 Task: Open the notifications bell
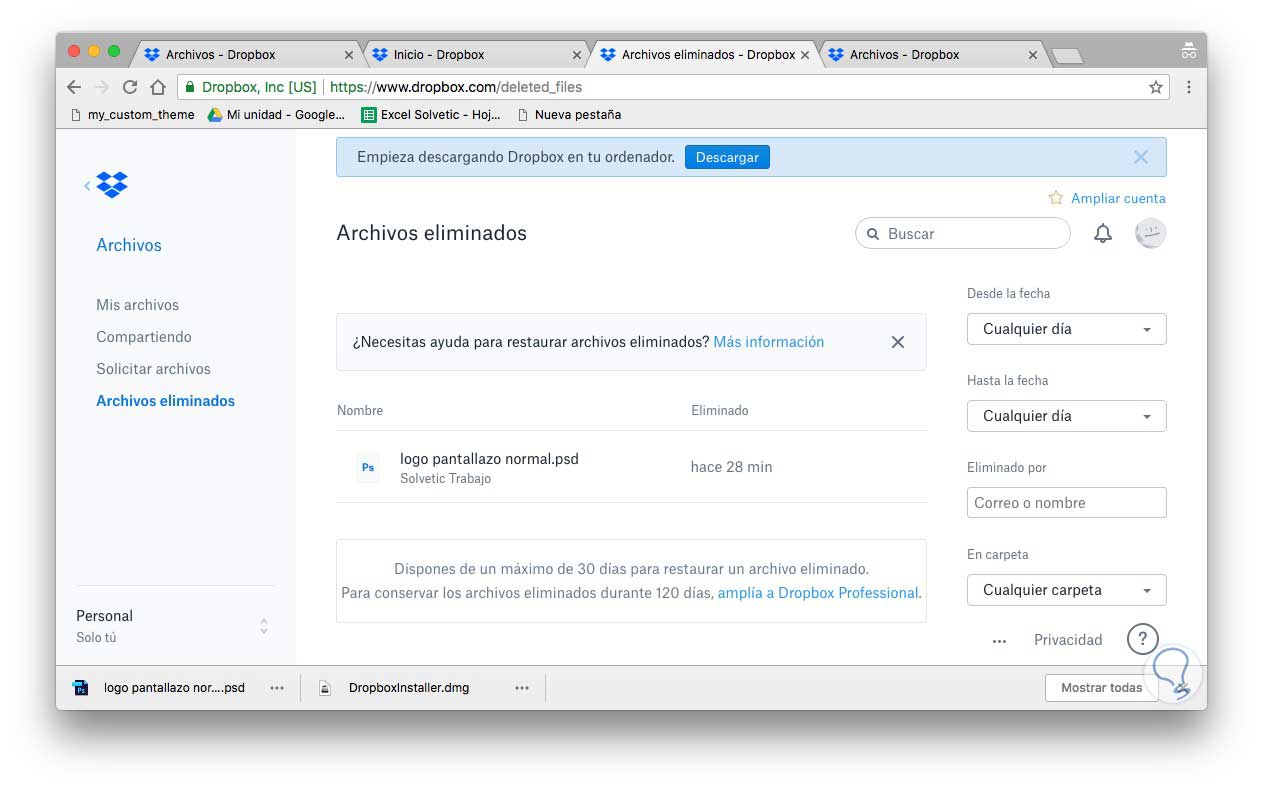1102,234
